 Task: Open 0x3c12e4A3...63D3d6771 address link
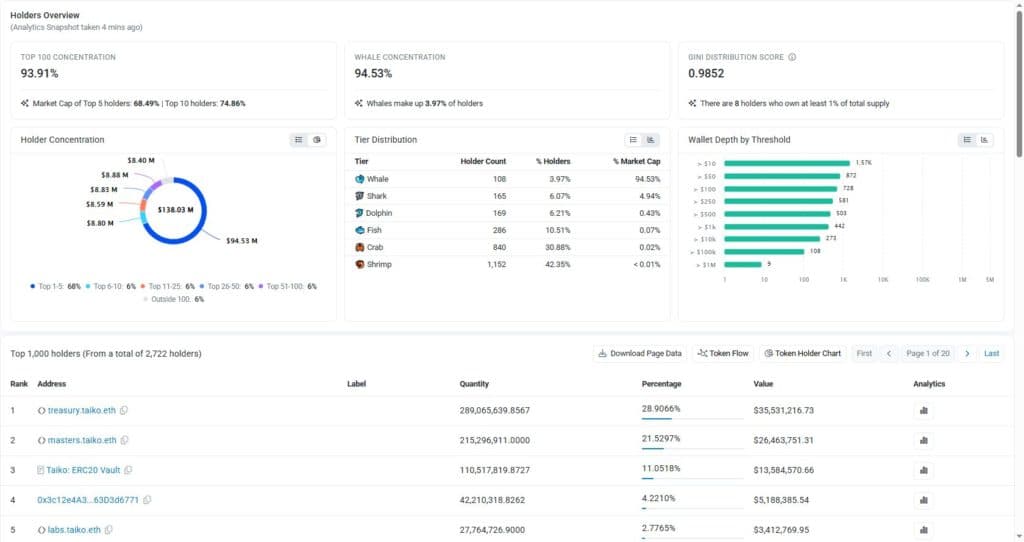click(88, 500)
